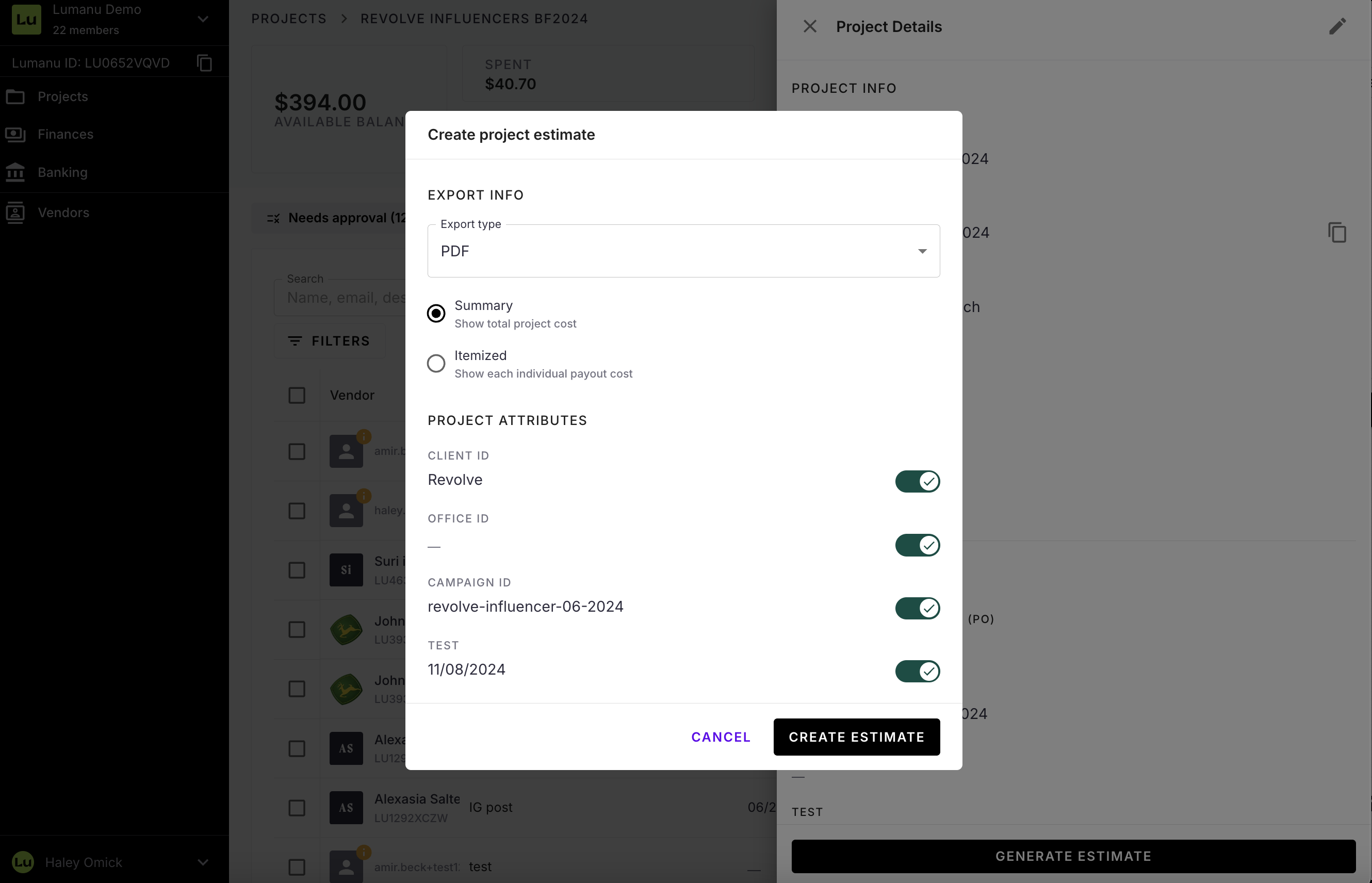
Task: Click the Create Estimate button
Action: pyautogui.click(x=856, y=737)
